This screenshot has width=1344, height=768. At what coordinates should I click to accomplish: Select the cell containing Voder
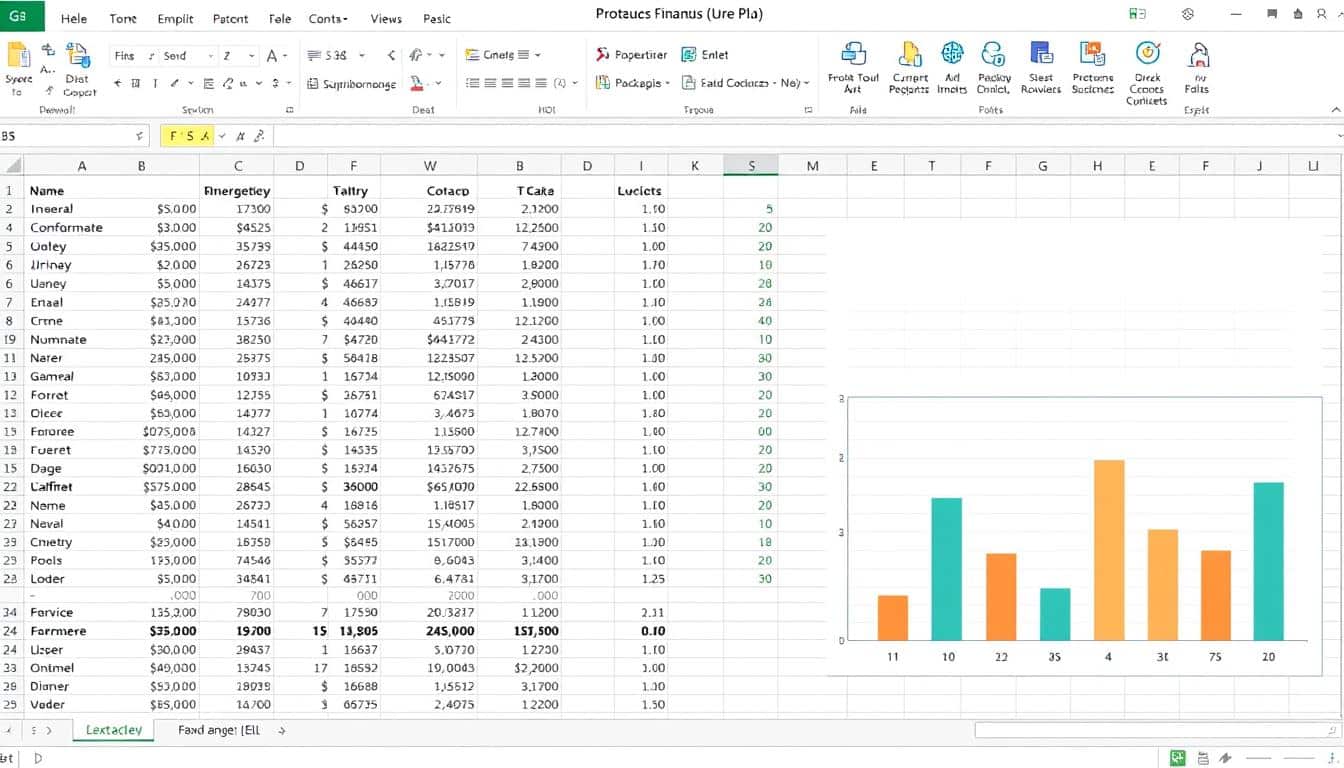tap(48, 704)
